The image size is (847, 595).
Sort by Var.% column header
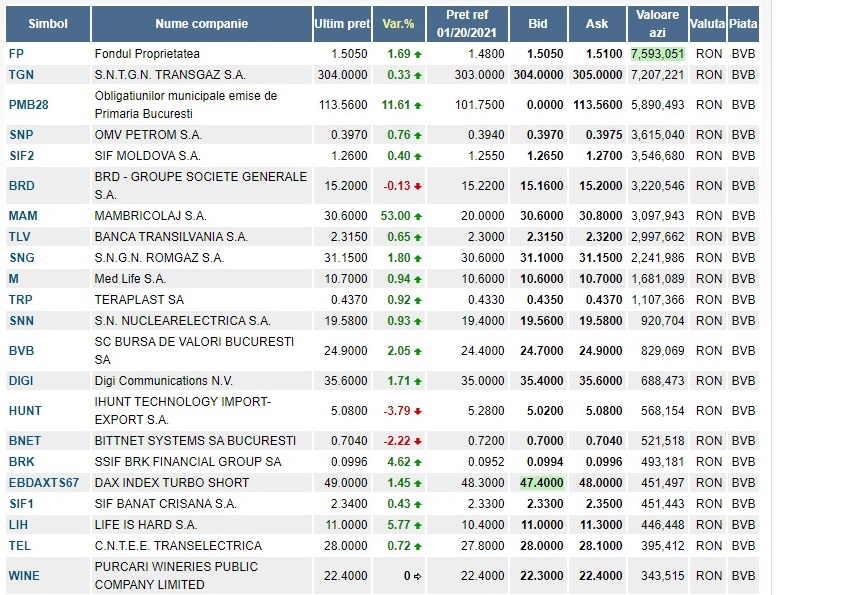pyautogui.click(x=399, y=24)
